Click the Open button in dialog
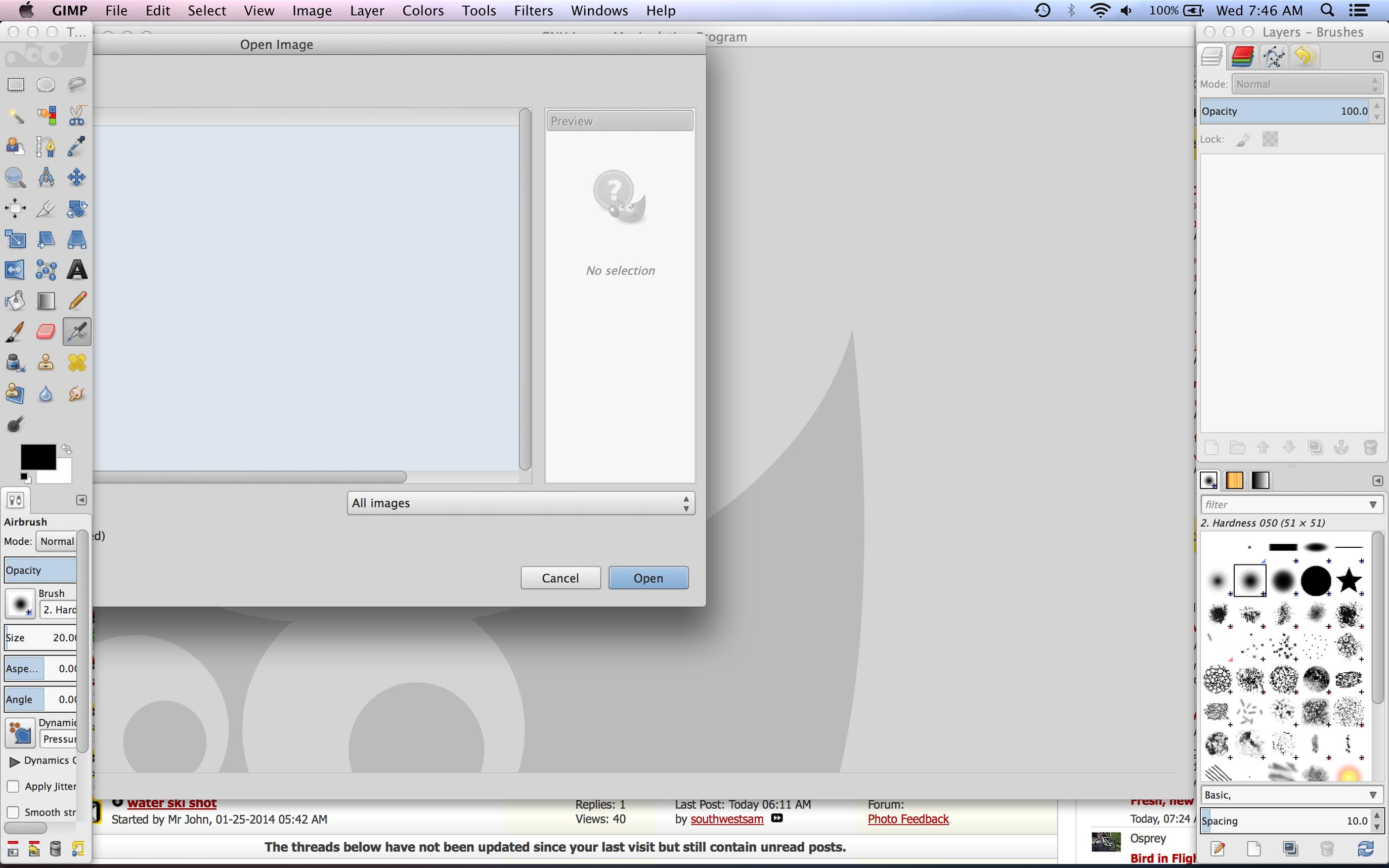The image size is (1389, 868). pos(648,578)
